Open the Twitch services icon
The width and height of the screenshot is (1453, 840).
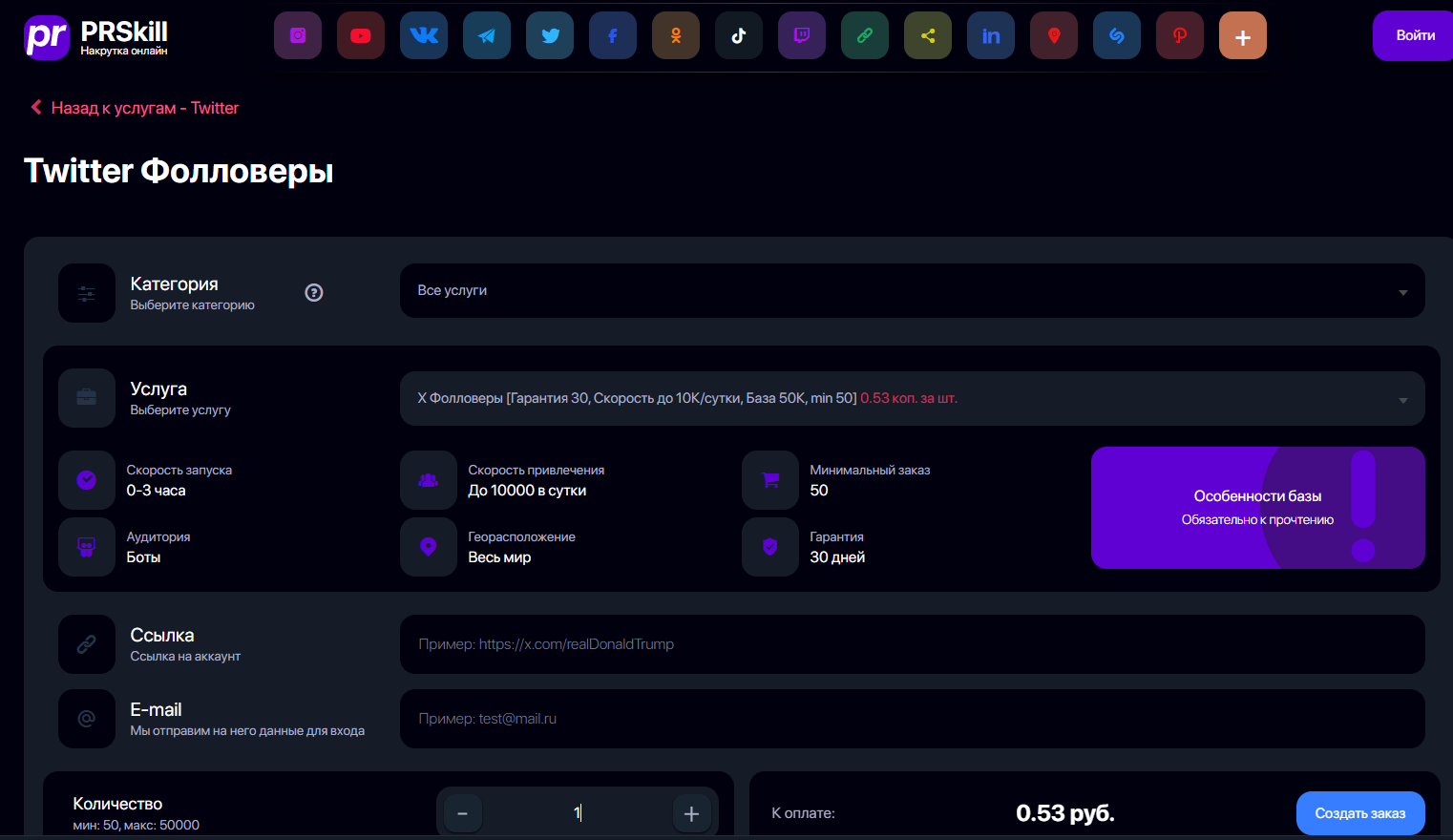802,35
